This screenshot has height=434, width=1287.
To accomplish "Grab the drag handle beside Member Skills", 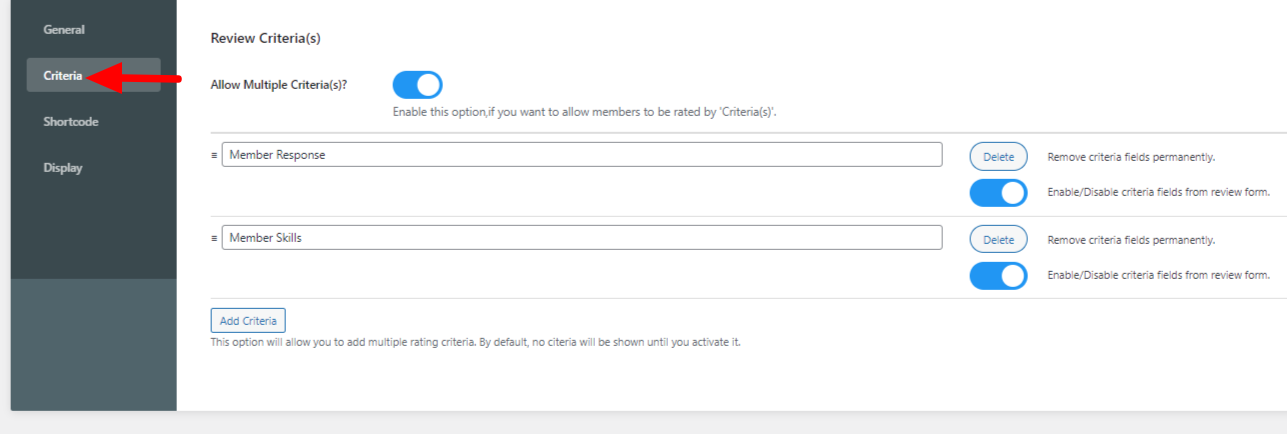I will click(x=214, y=238).
